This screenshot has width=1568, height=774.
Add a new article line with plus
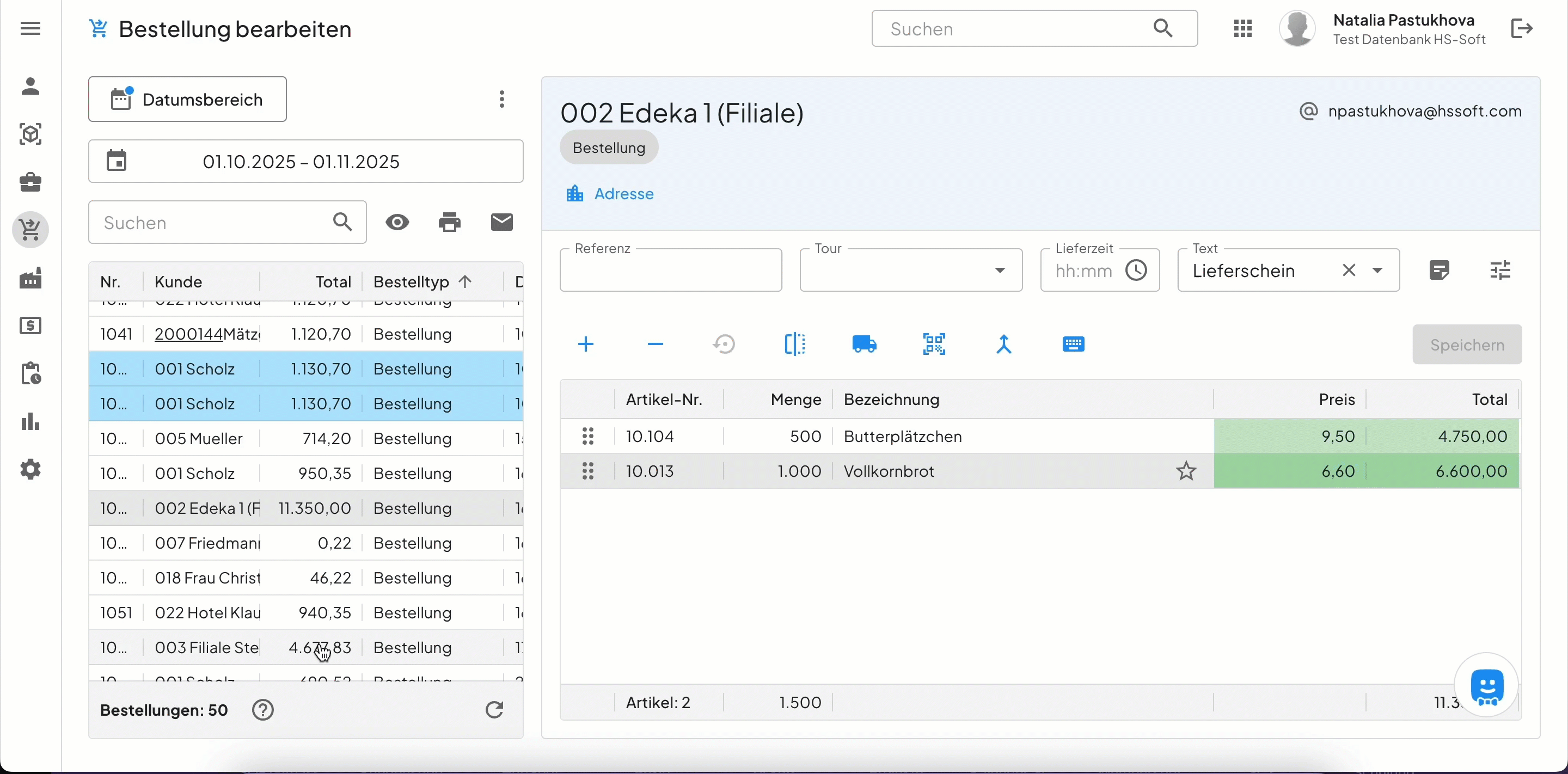coord(586,345)
